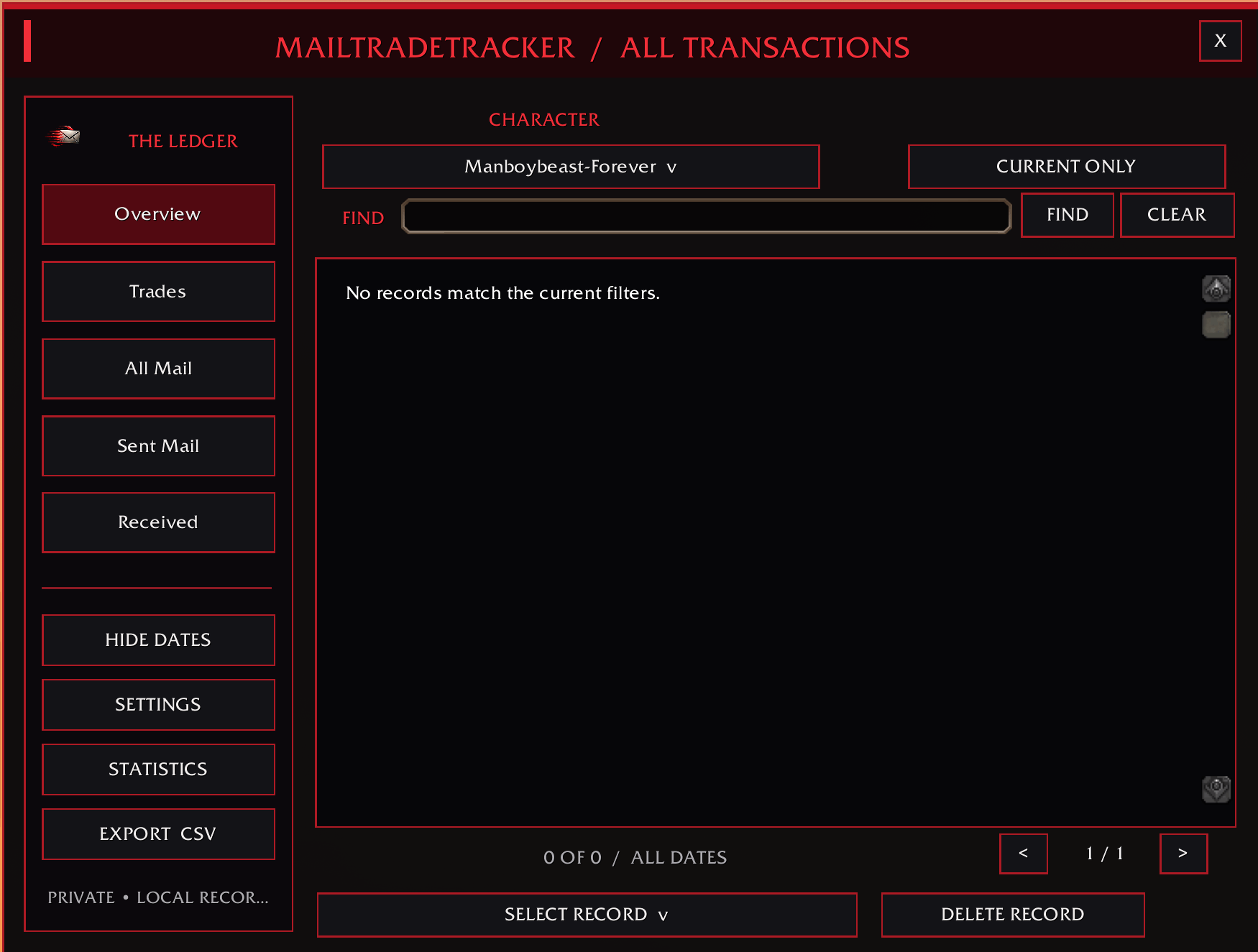The image size is (1258, 952).
Task: Show the Sent Mail tab
Action: tap(158, 445)
